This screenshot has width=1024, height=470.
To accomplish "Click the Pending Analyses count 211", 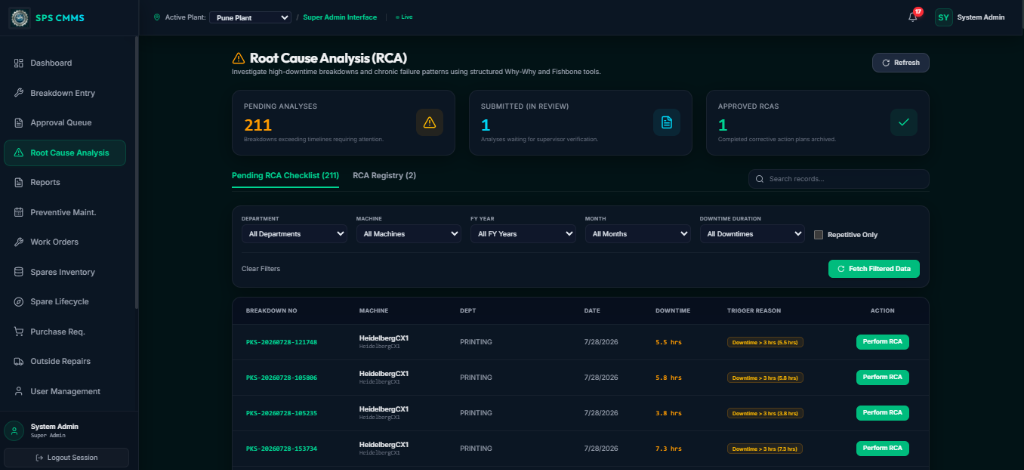I will pos(258,125).
